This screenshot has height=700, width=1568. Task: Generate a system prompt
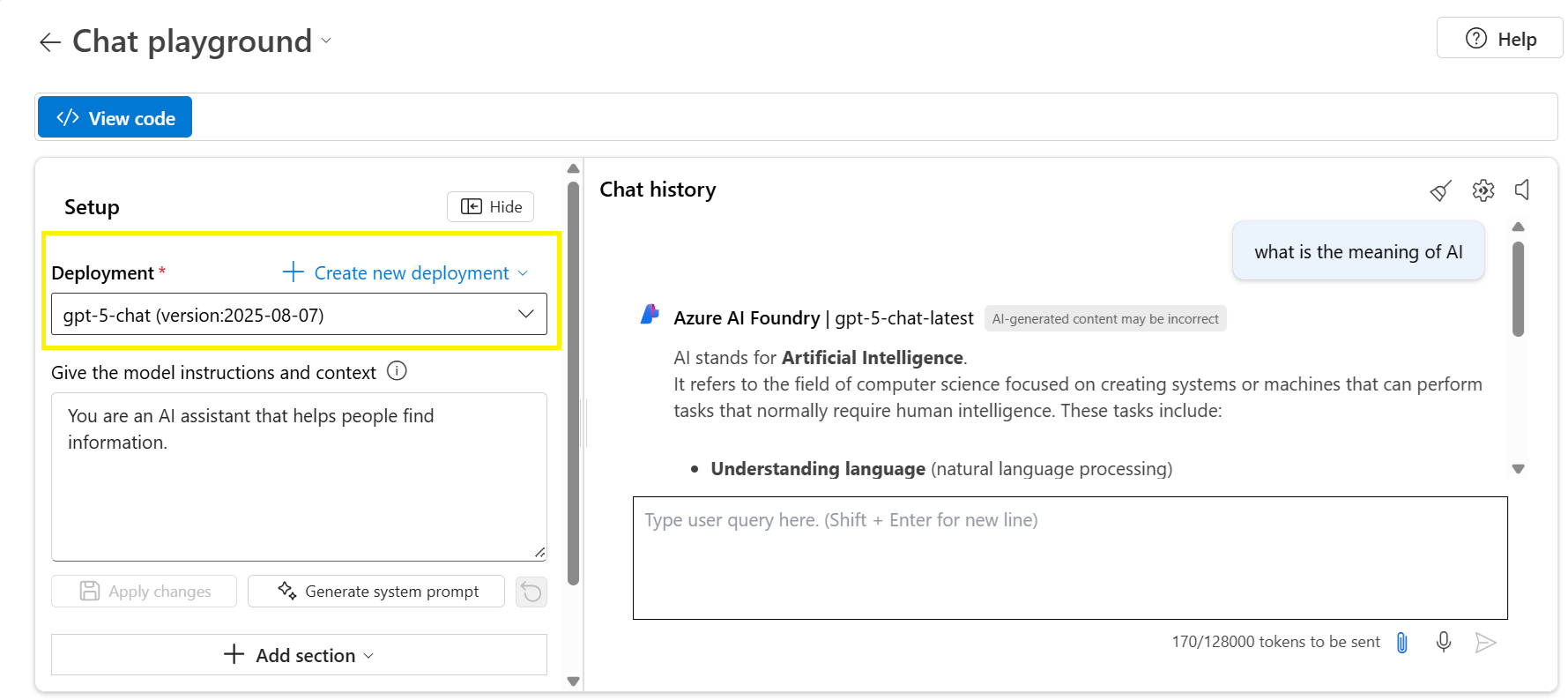point(376,591)
